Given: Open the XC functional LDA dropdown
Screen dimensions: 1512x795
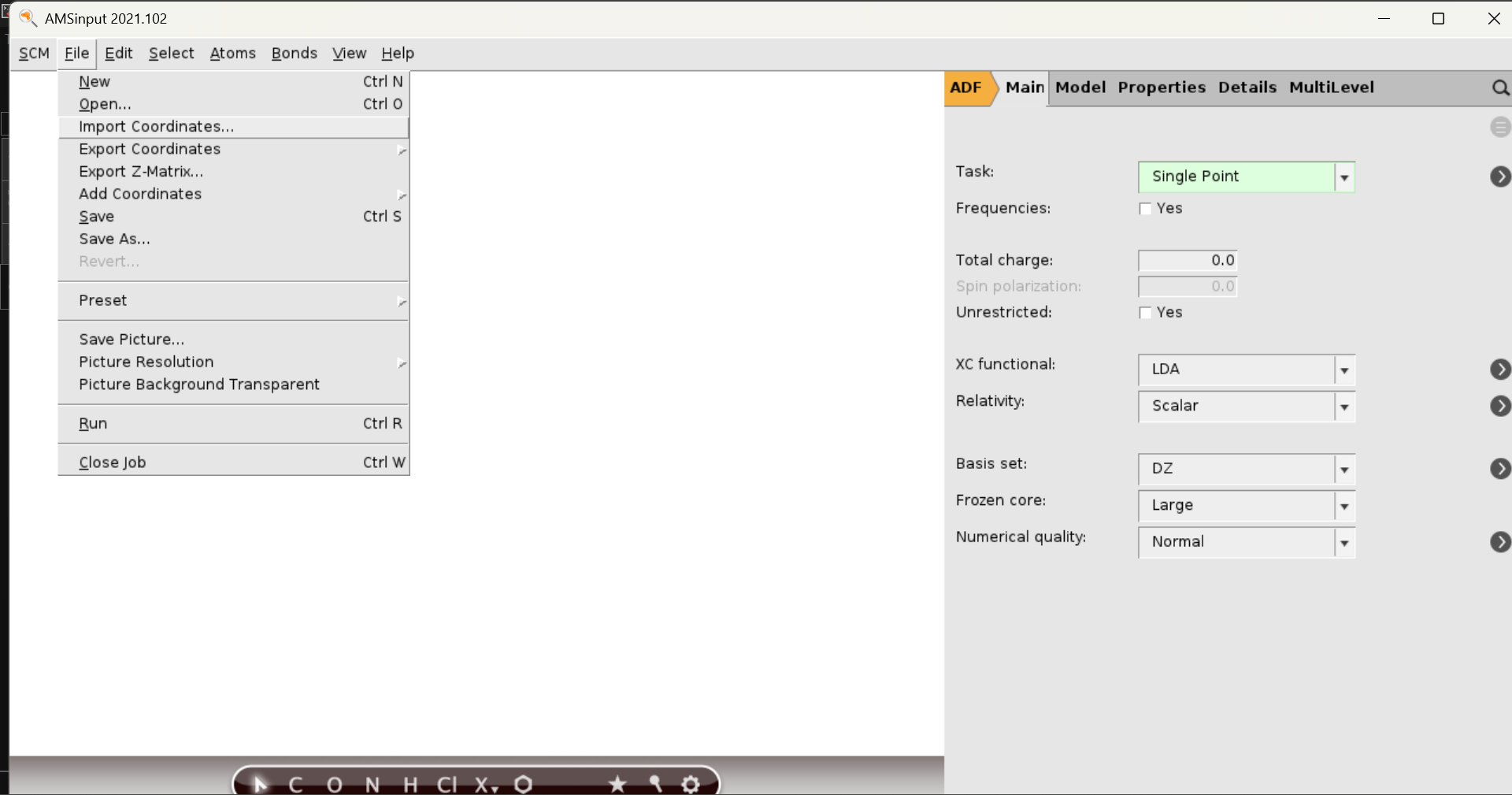Looking at the screenshot, I should click(1246, 370).
